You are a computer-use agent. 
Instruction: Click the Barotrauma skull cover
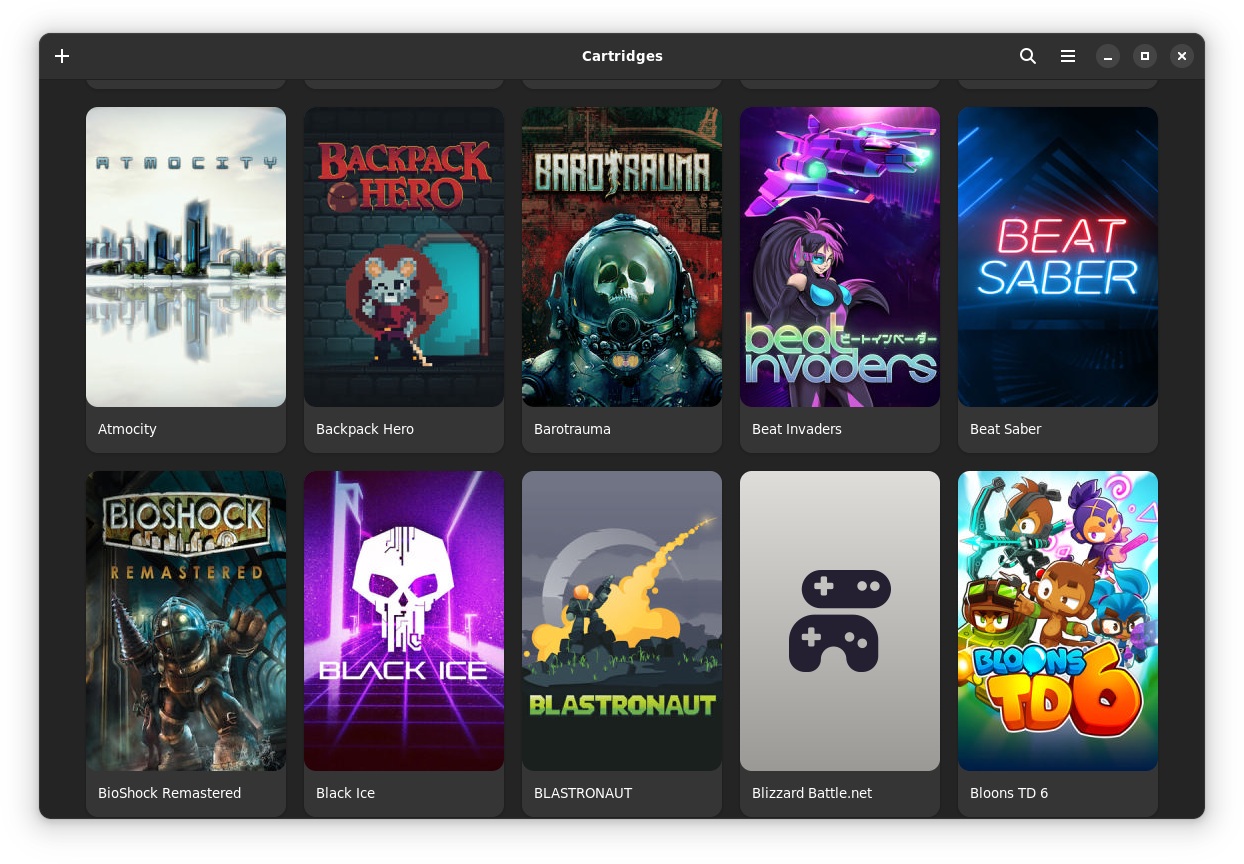[x=622, y=257]
